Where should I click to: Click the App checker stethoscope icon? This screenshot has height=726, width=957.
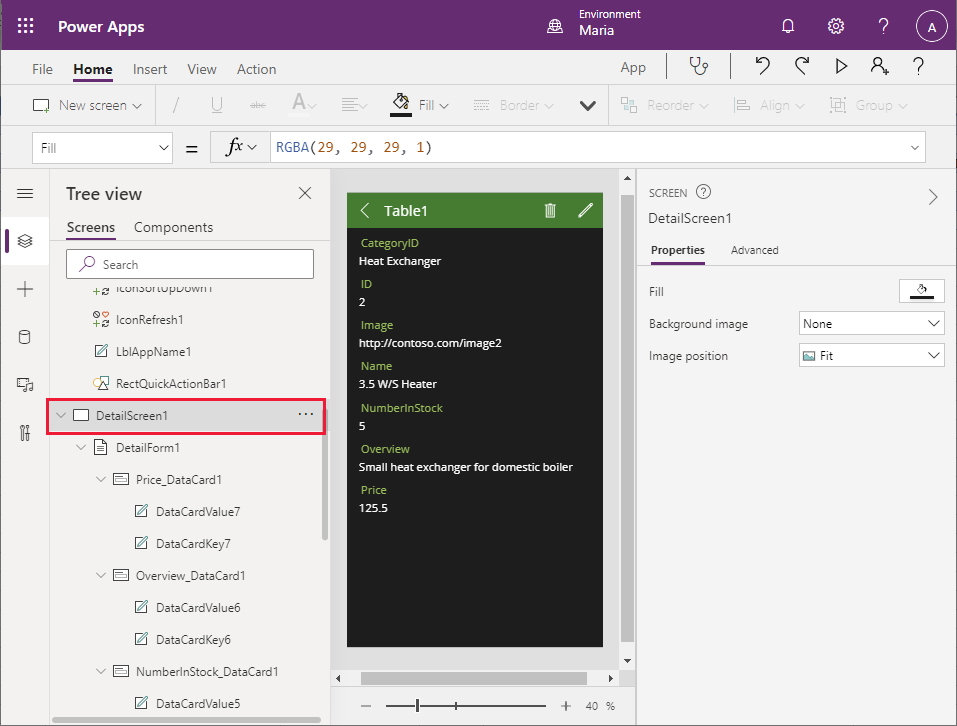coord(698,67)
